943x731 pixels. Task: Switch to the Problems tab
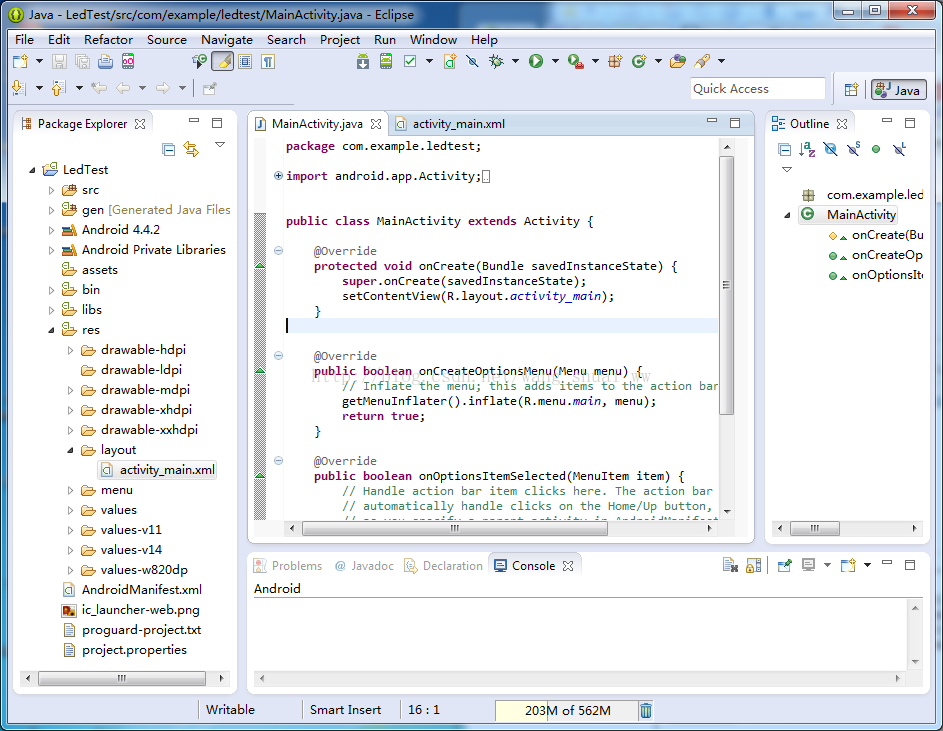coord(289,566)
